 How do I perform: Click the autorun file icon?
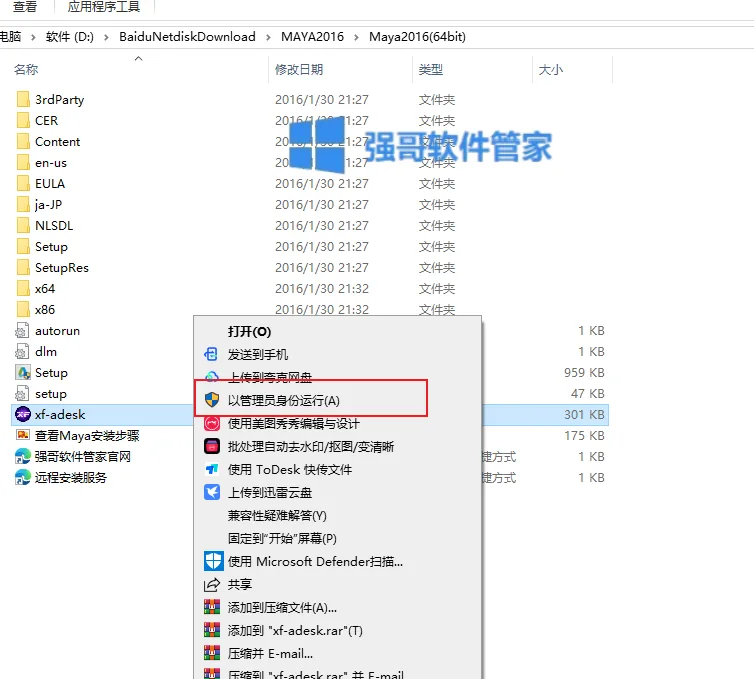22,330
